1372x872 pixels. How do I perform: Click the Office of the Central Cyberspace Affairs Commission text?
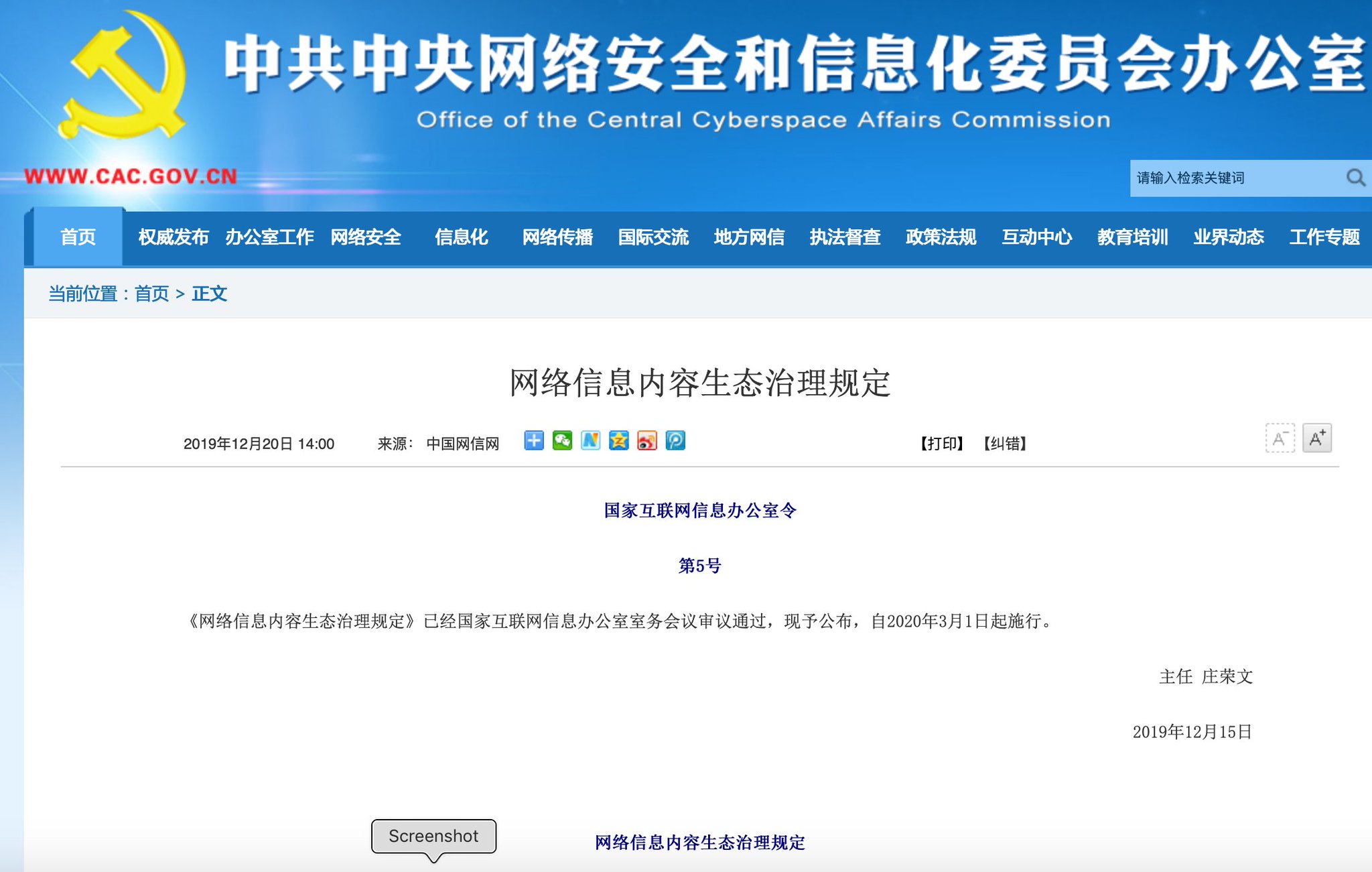[x=764, y=120]
